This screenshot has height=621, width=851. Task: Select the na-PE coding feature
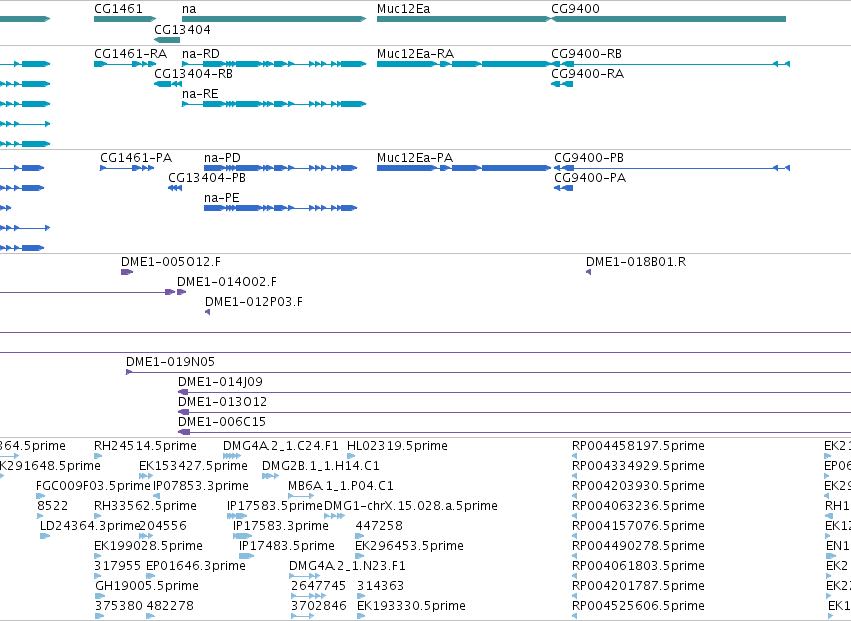(281, 208)
